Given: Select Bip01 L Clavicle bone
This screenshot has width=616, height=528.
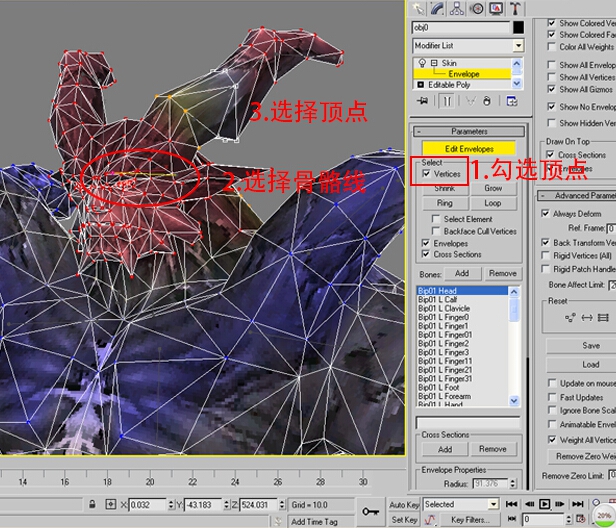Looking at the screenshot, I should tap(444, 308).
